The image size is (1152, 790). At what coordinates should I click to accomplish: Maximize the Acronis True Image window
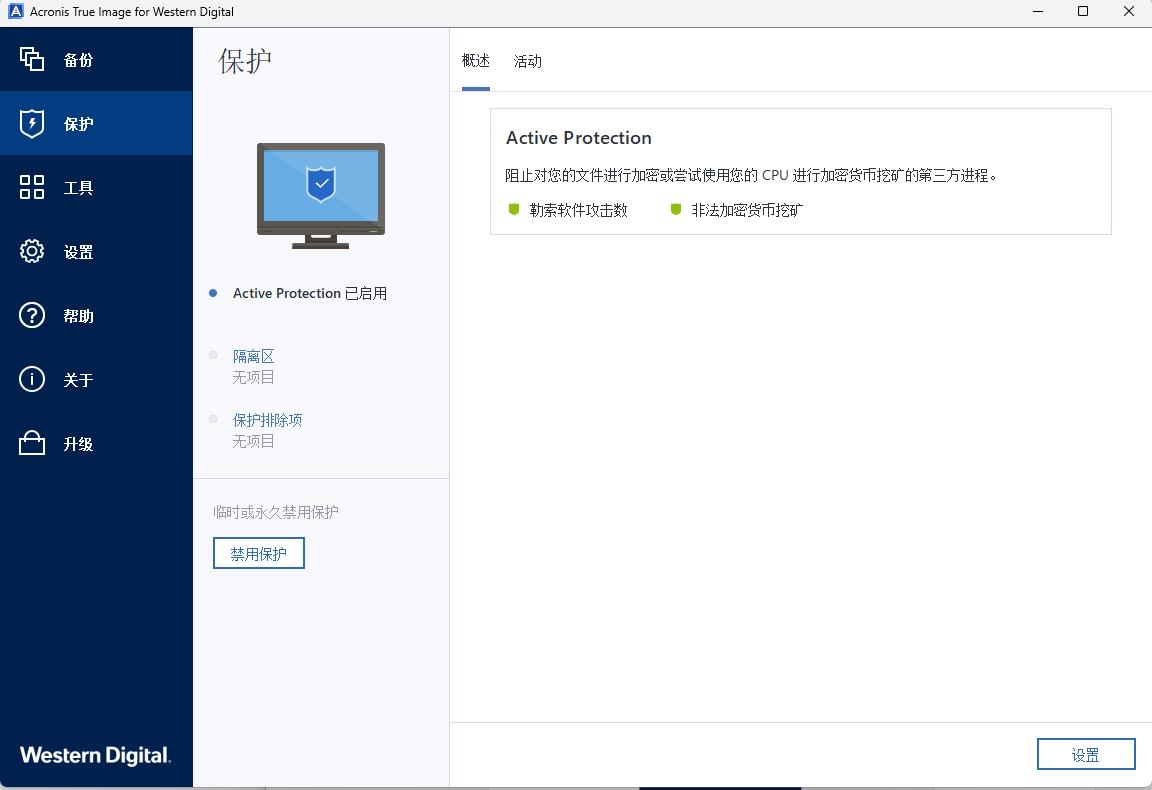[1083, 12]
